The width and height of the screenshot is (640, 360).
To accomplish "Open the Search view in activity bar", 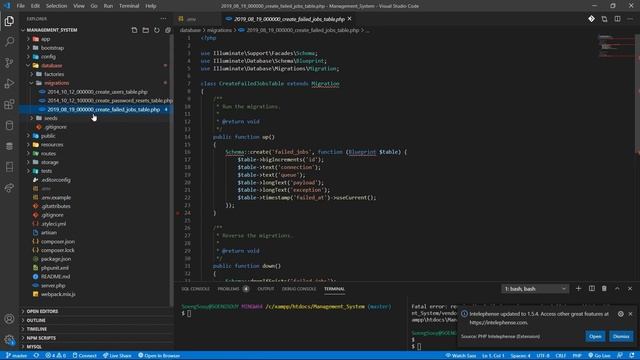I will [9, 42].
